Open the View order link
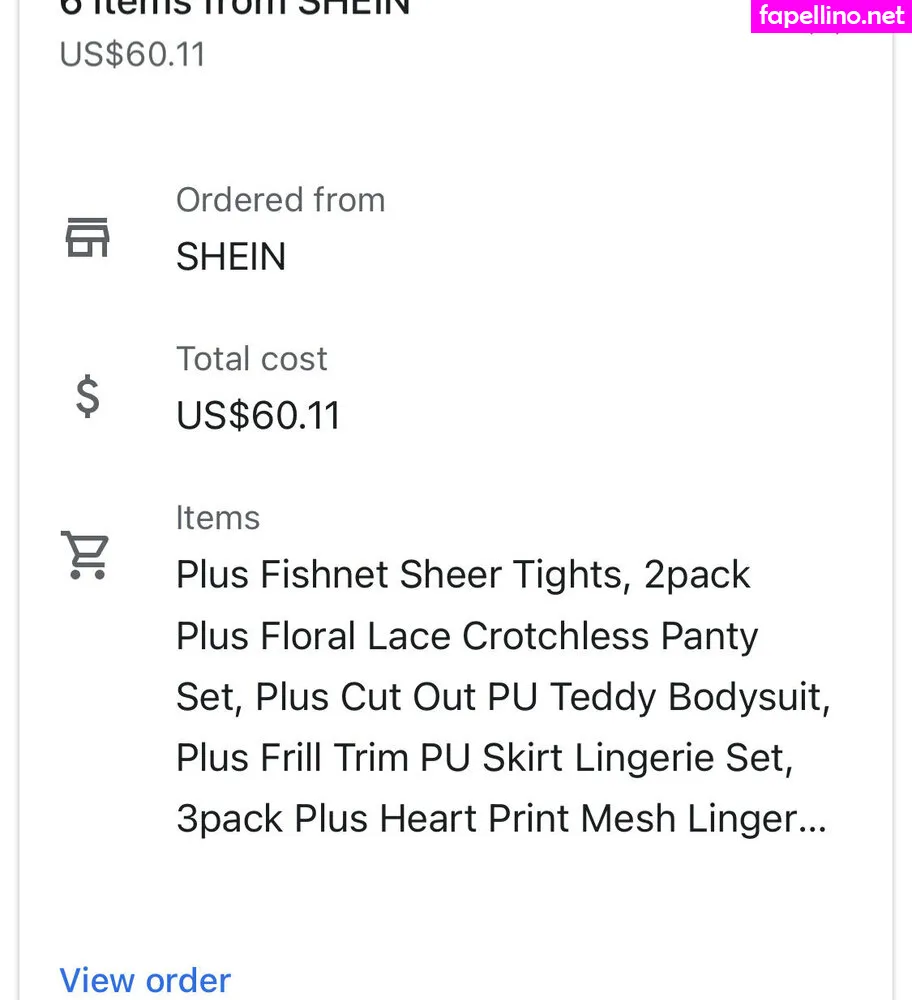 pos(145,980)
